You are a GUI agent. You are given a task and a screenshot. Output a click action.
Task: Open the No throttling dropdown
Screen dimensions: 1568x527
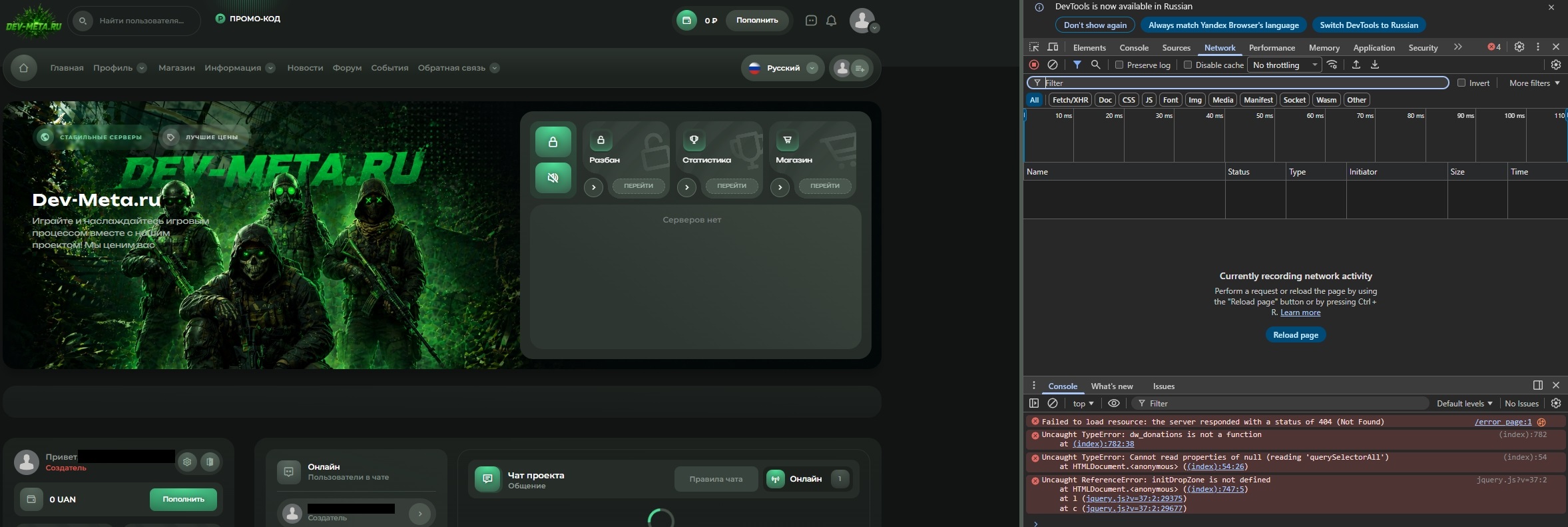pos(1285,65)
